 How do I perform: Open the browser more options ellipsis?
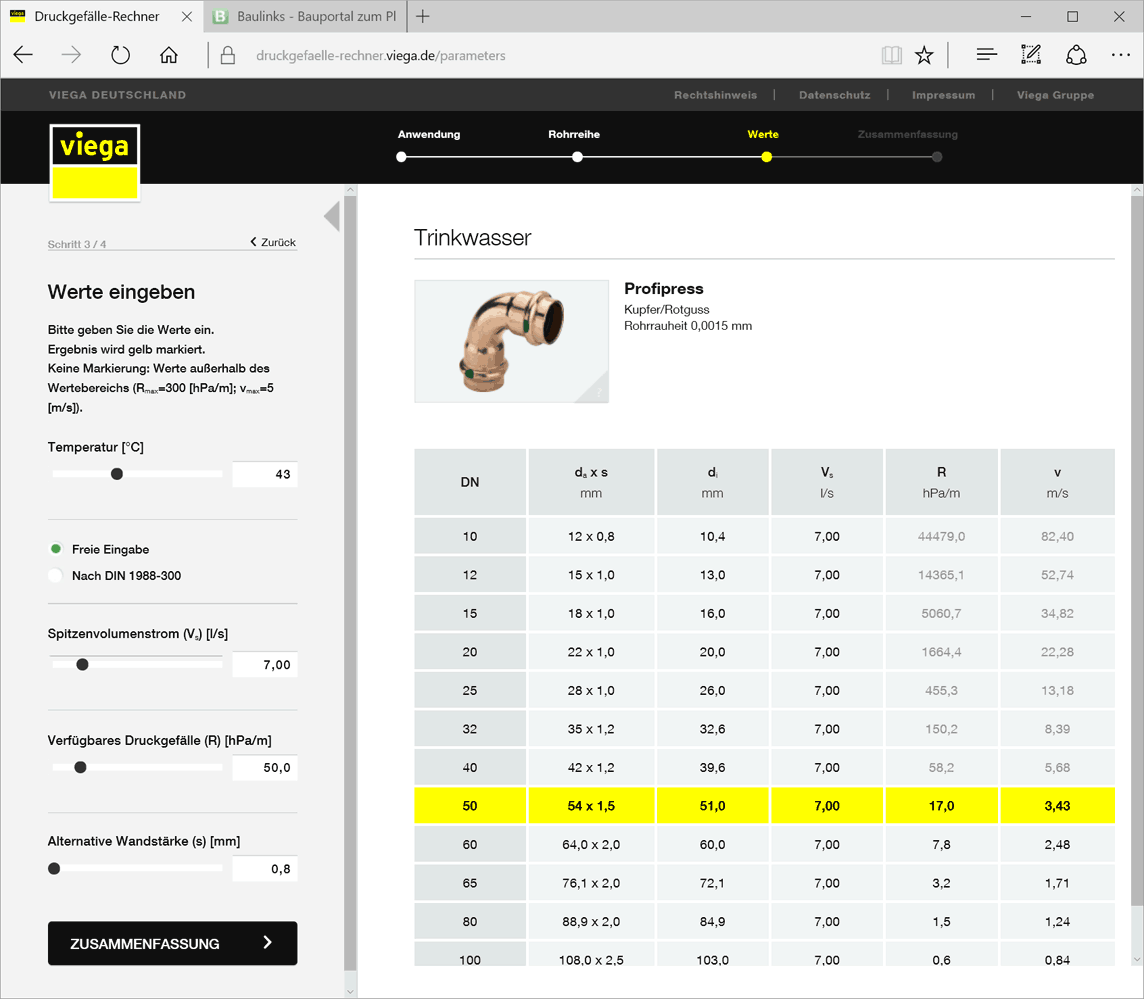point(1121,55)
